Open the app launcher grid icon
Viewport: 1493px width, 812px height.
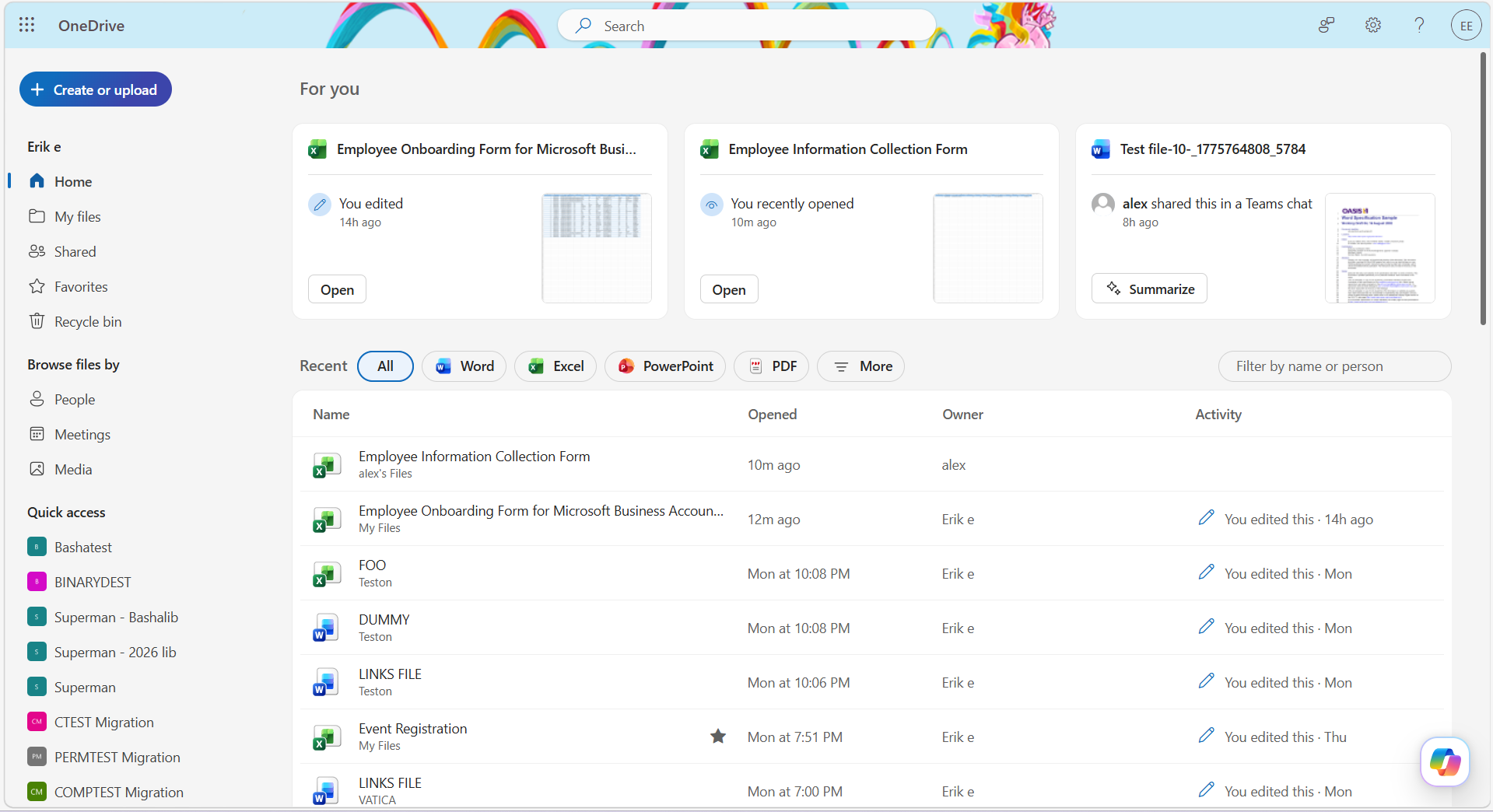click(26, 25)
